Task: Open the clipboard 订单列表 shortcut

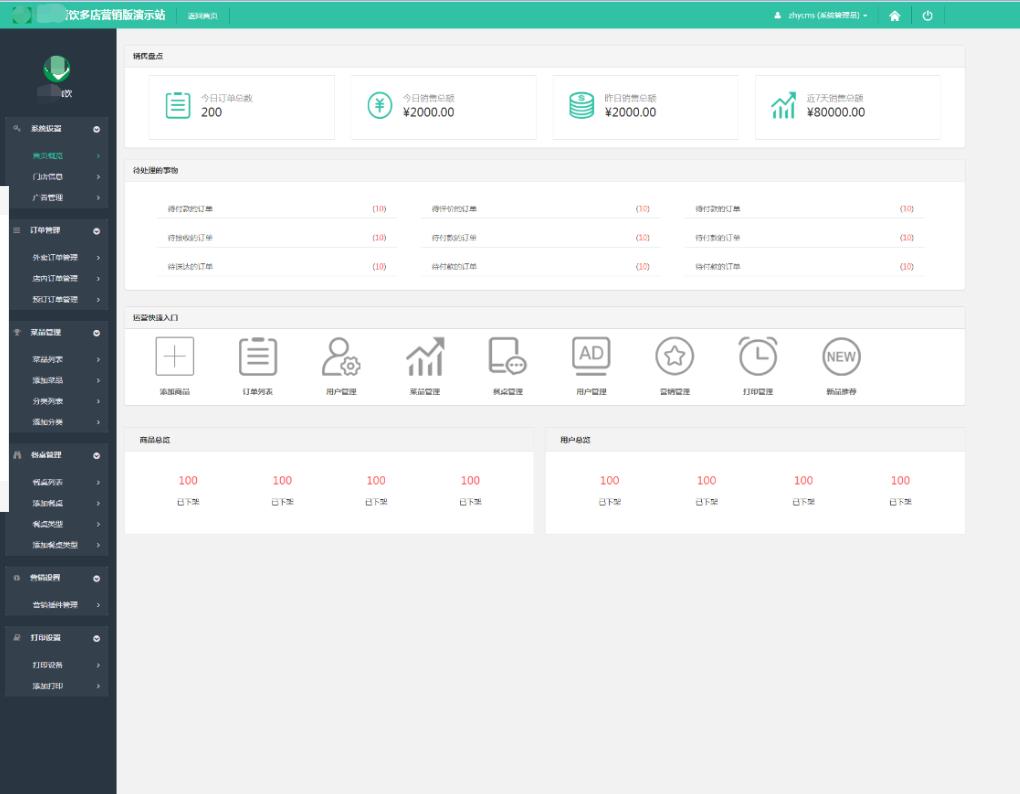Action: click(x=258, y=356)
